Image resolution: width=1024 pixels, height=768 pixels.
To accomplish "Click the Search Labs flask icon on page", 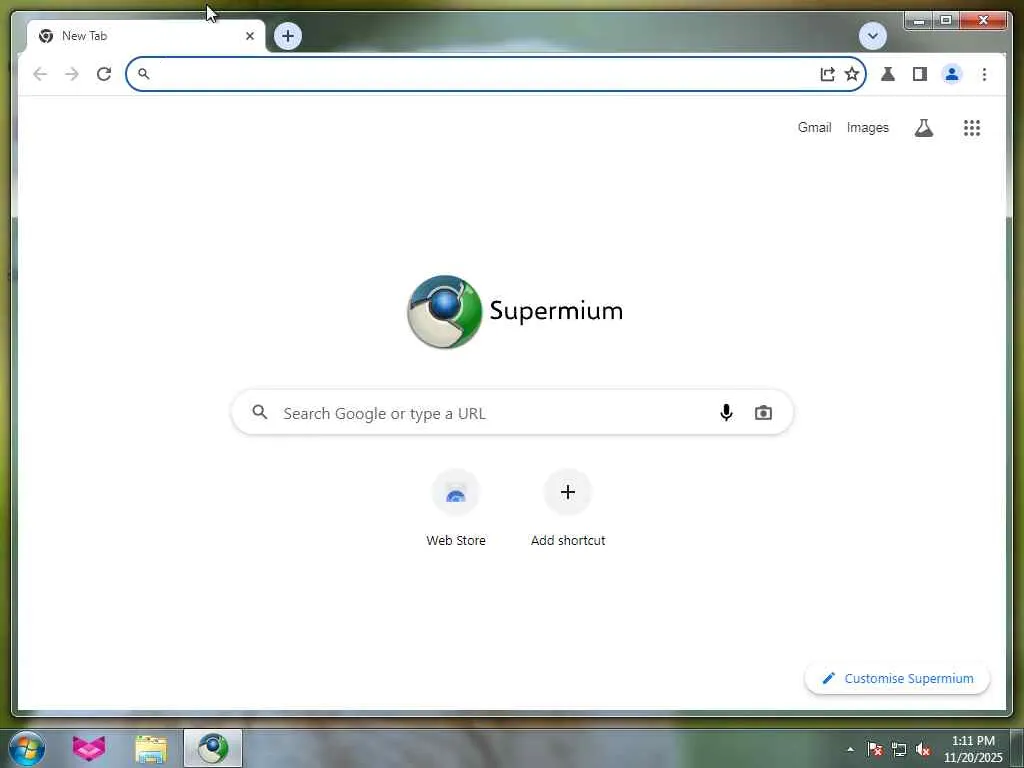I will click(923, 127).
